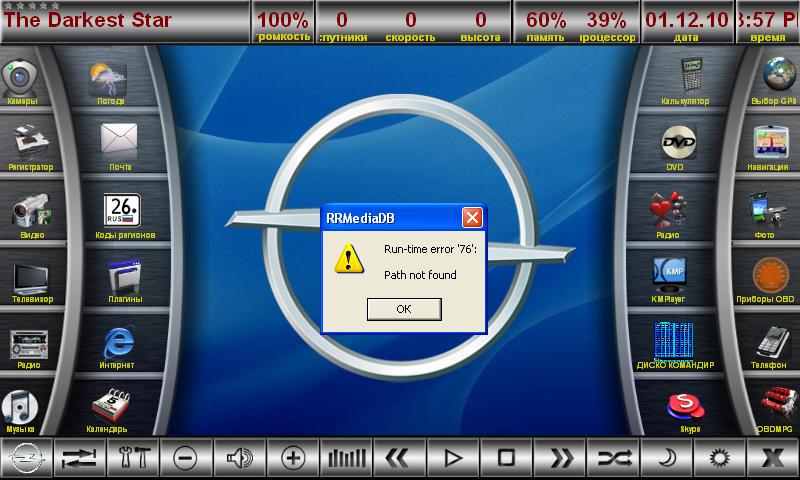Viewport: 800px width, 480px height.
Task: Launch the DVD disc icon
Action: pyautogui.click(x=679, y=142)
